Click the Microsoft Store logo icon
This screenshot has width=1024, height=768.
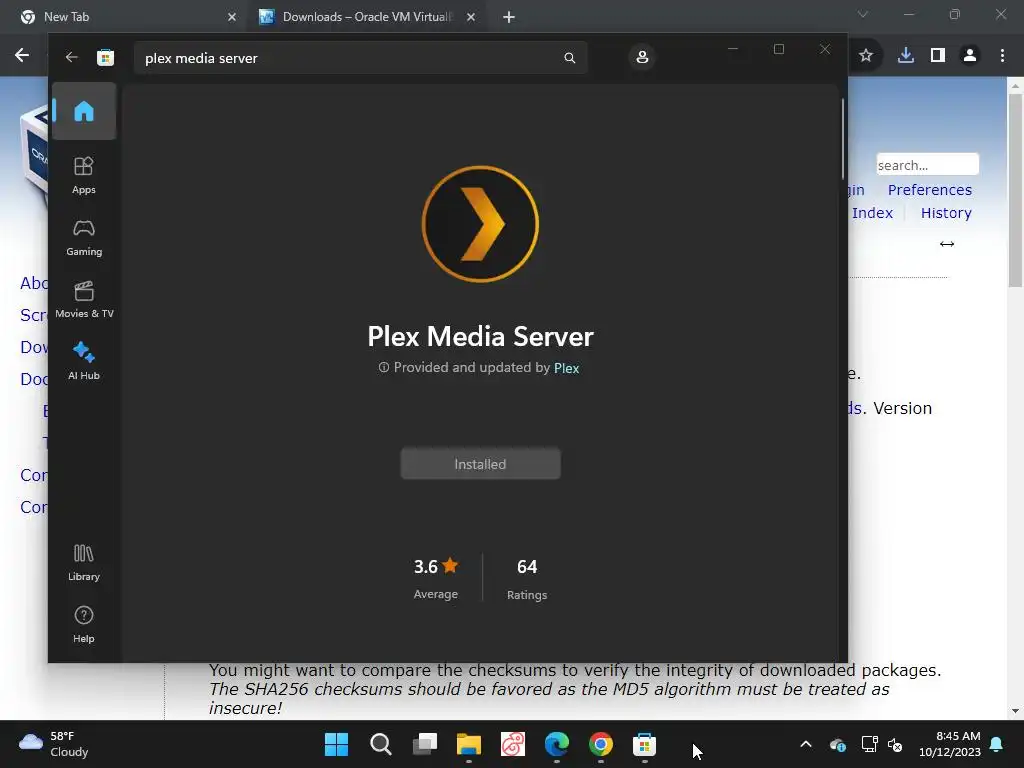pyautogui.click(x=105, y=57)
